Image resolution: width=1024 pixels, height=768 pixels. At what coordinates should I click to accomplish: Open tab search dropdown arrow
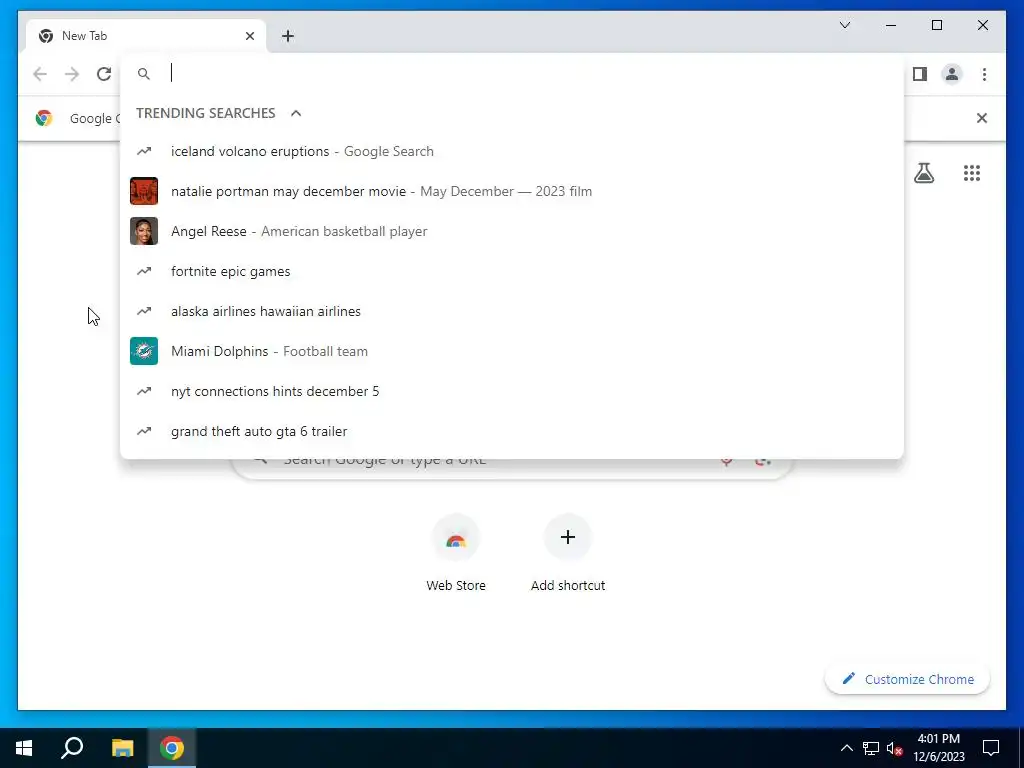pyautogui.click(x=844, y=25)
